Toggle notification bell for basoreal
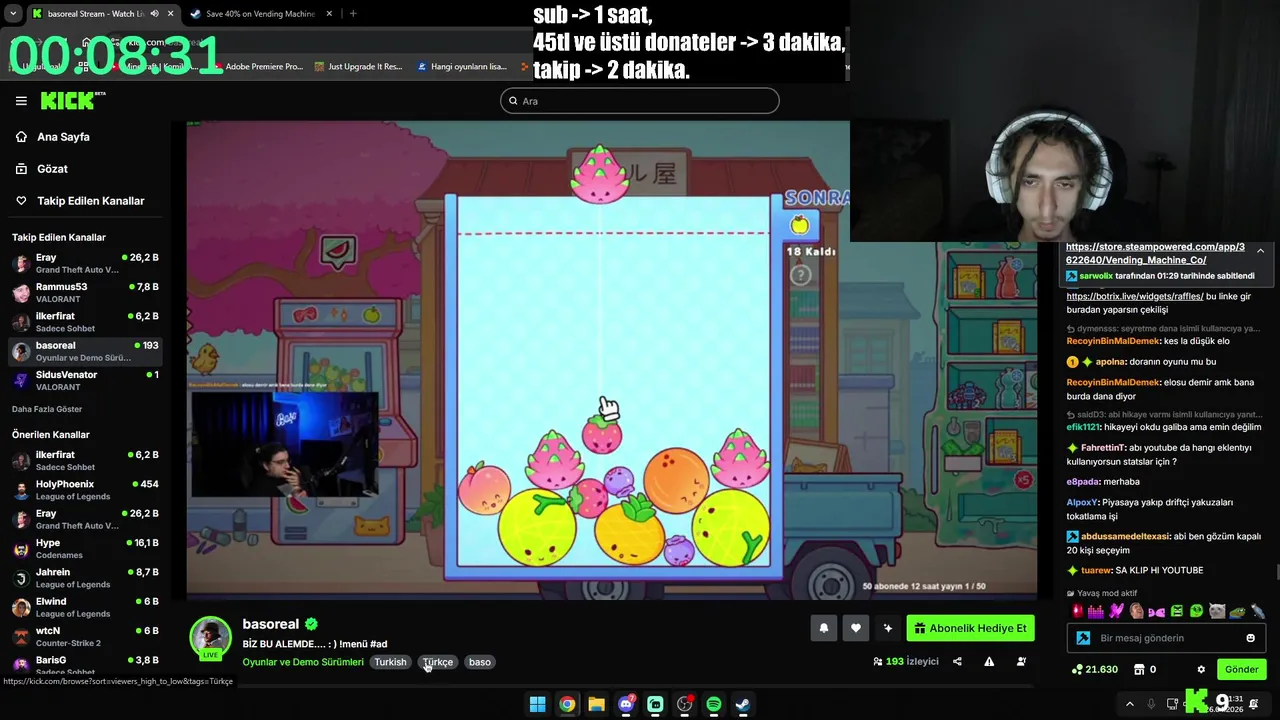 pos(824,628)
